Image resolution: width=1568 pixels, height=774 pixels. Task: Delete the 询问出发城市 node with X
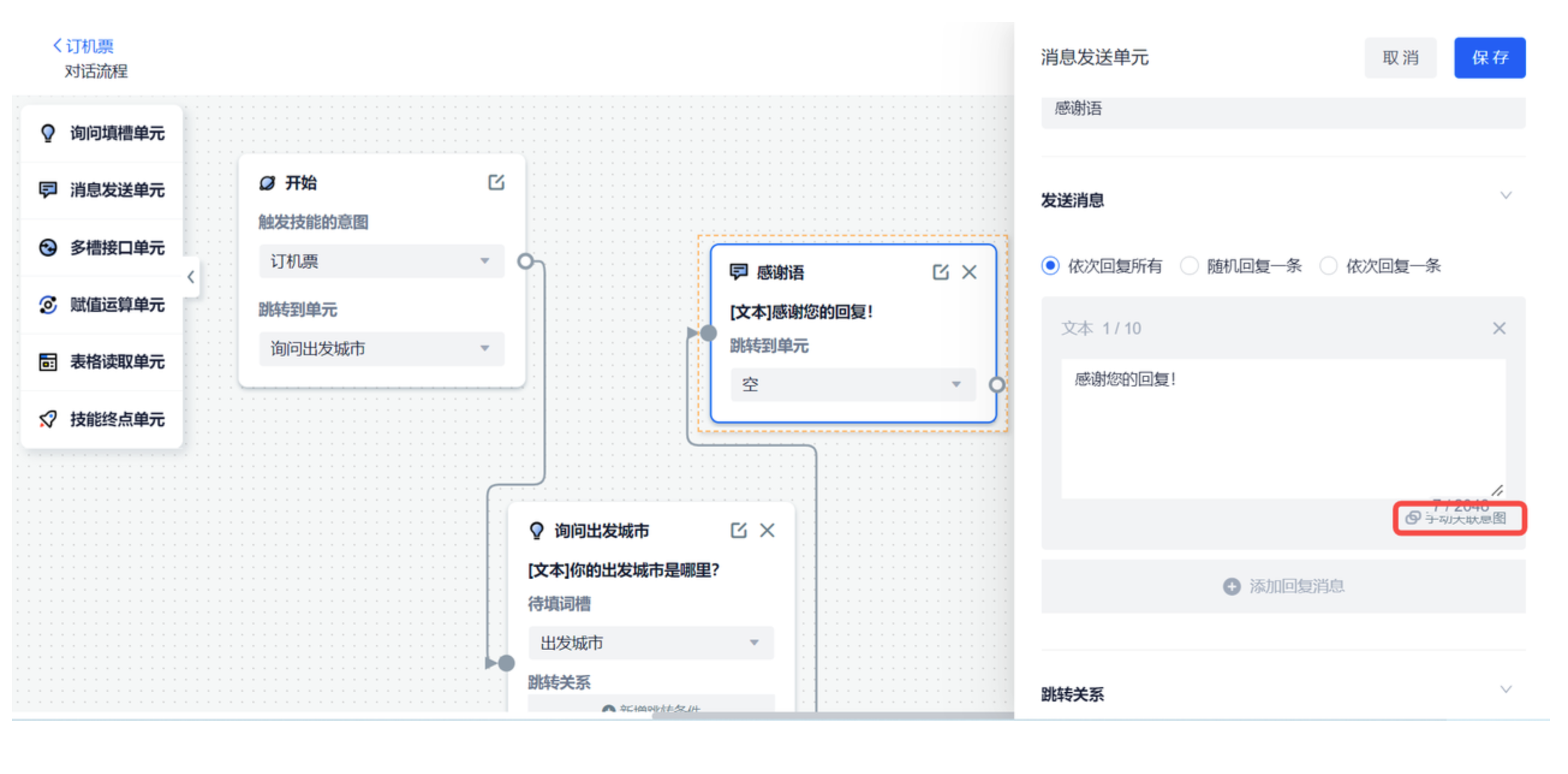pyautogui.click(x=767, y=530)
